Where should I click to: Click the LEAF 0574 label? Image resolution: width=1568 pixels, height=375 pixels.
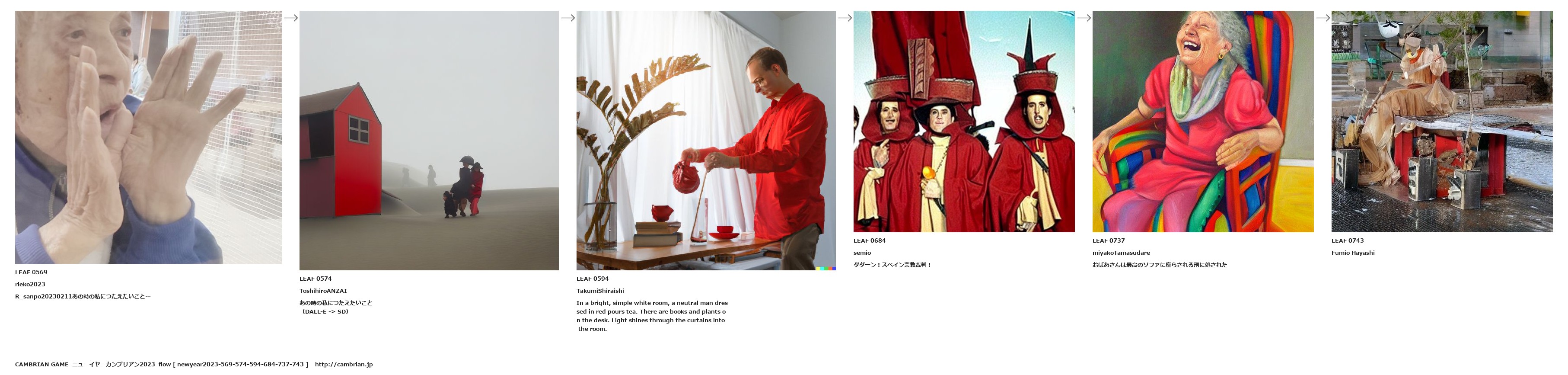316,279
